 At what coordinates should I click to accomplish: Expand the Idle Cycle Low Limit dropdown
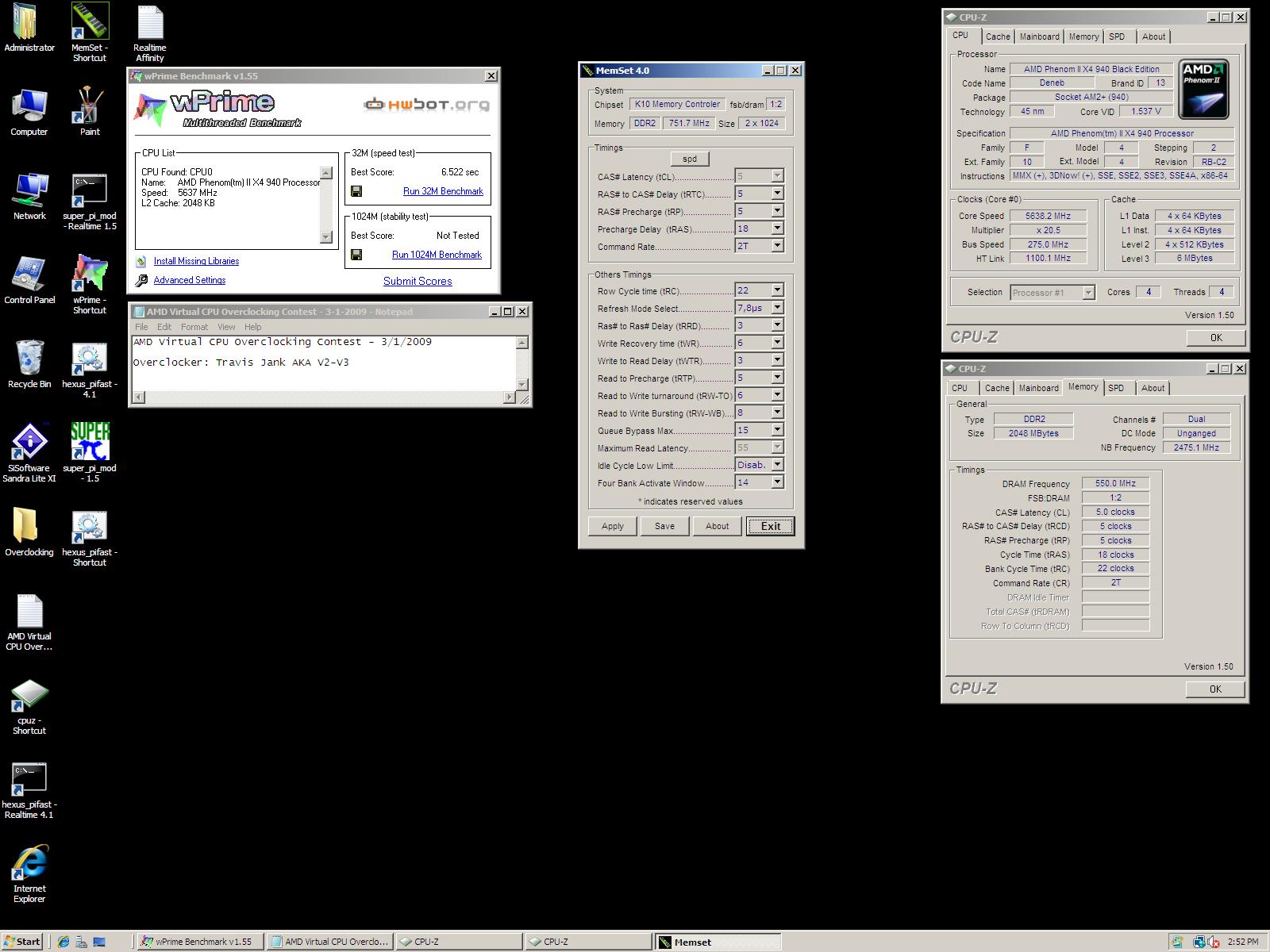pyautogui.click(x=777, y=465)
